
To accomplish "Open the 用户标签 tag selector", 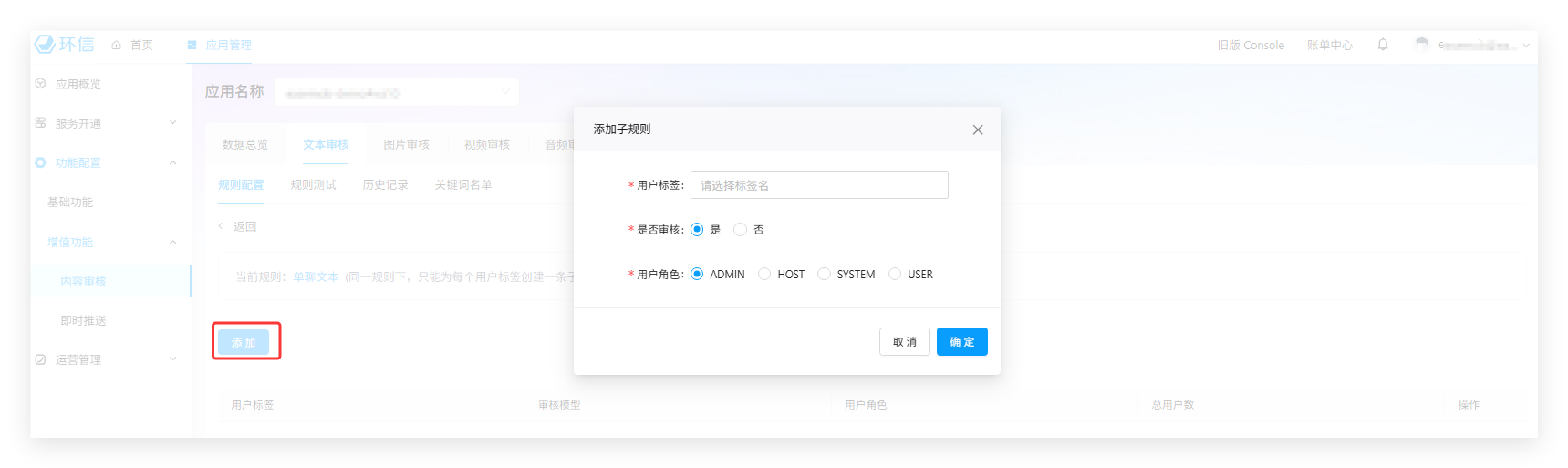I will (x=818, y=185).
